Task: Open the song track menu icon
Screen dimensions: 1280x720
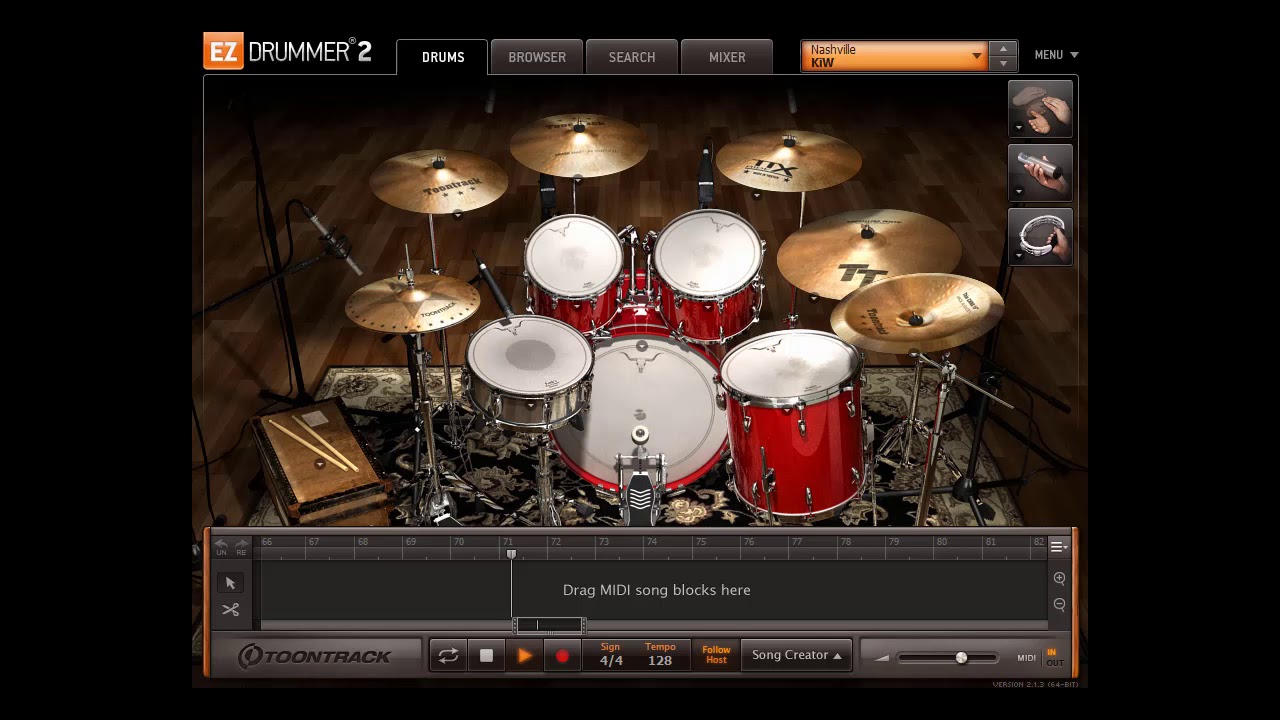Action: pyautogui.click(x=1058, y=547)
